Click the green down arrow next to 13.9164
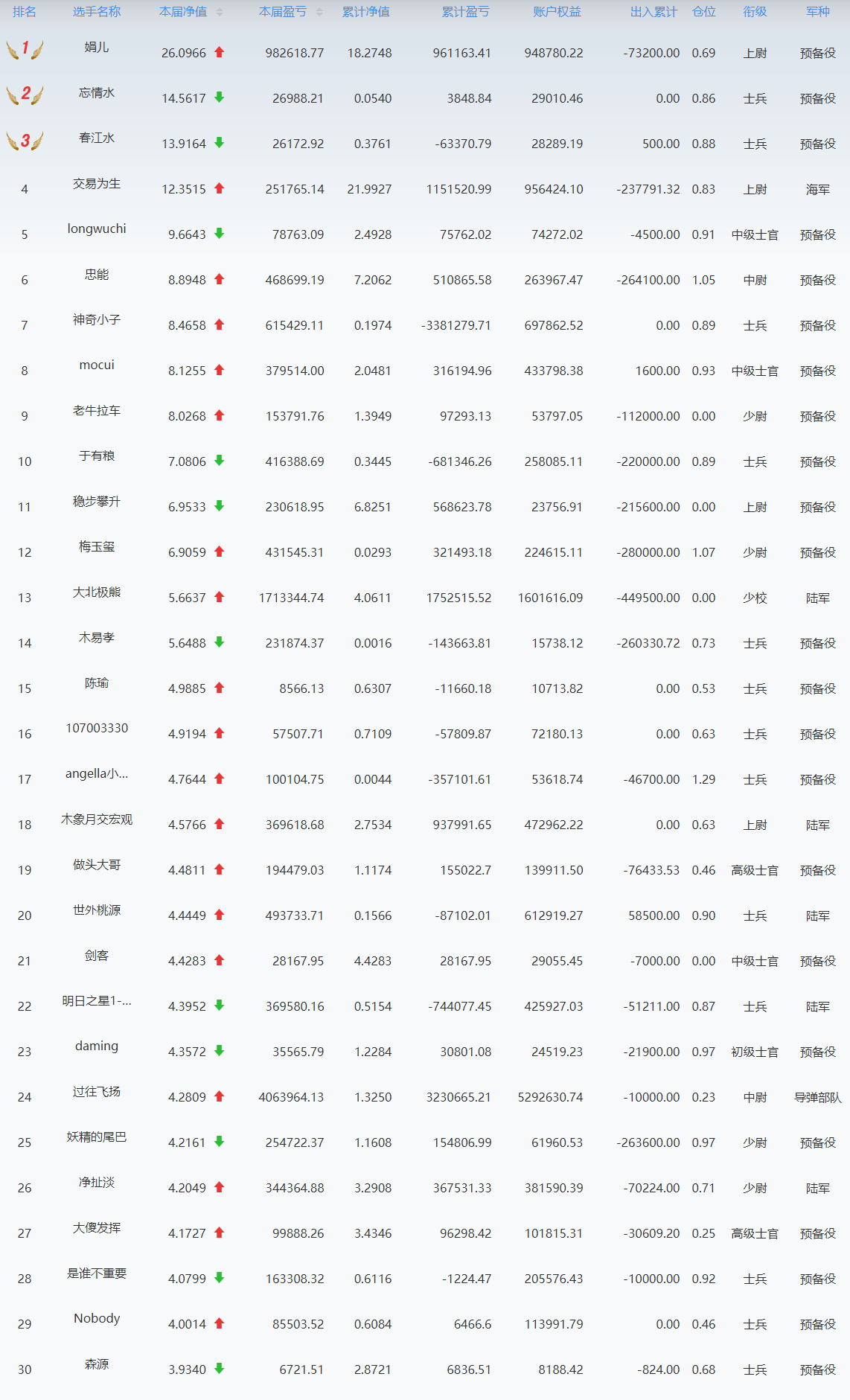 220,143
